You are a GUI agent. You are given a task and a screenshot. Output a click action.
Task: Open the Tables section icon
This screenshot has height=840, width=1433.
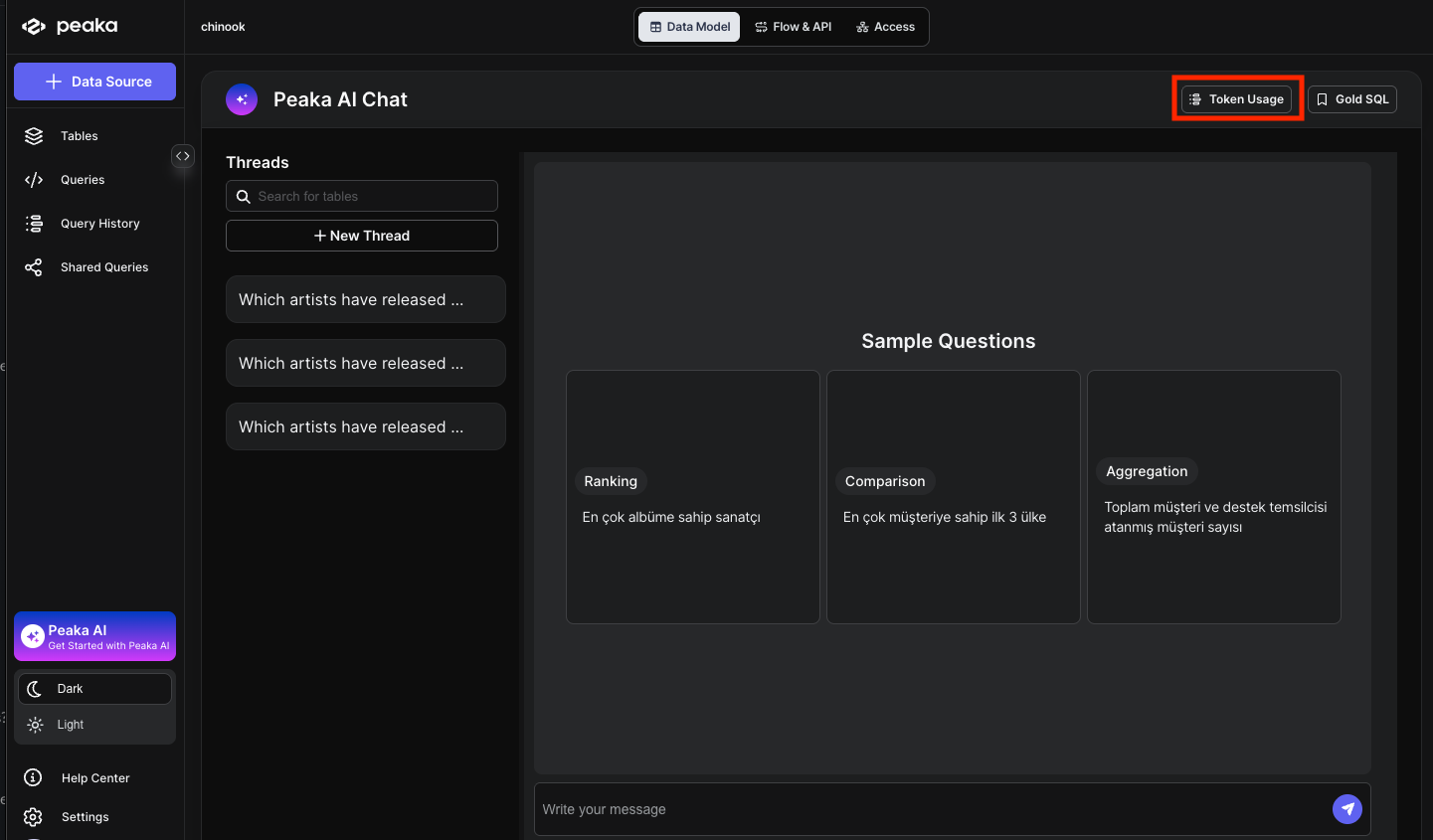coord(34,136)
